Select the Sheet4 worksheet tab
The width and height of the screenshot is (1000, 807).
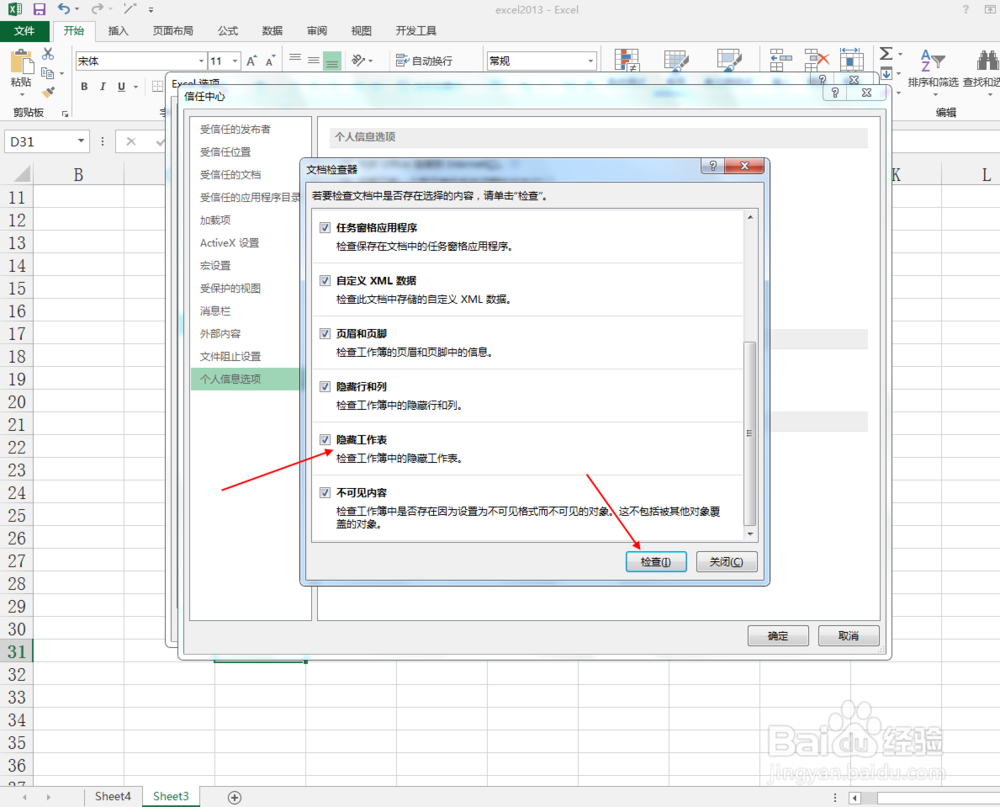[112, 796]
